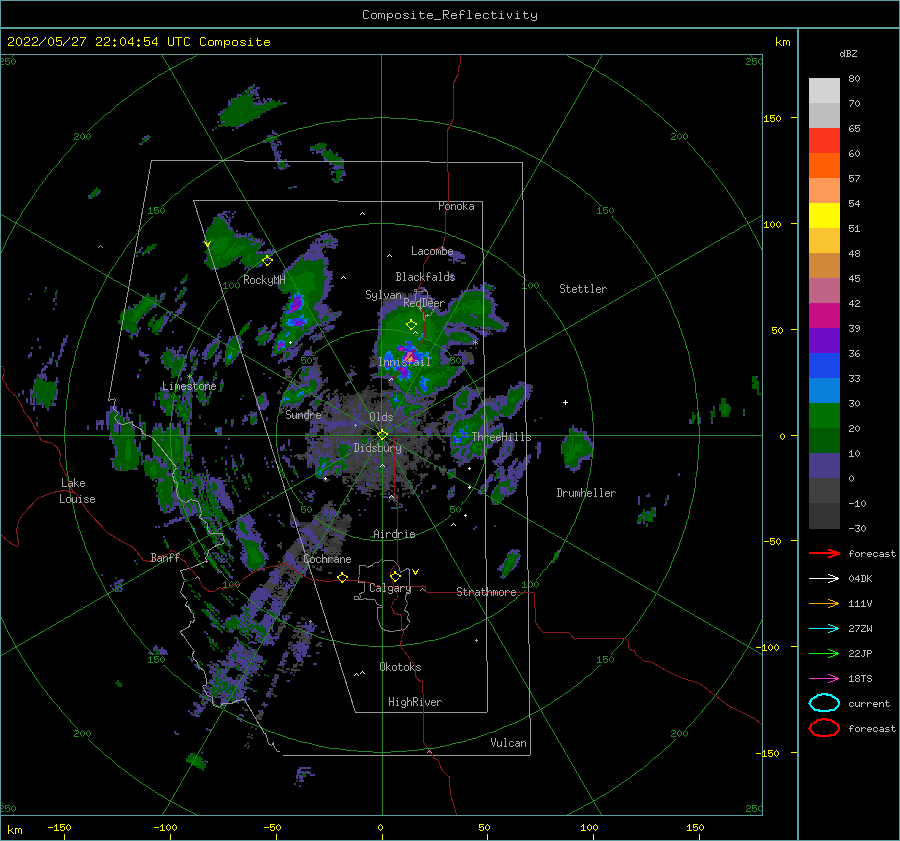Click the Cochrane label
The height and width of the screenshot is (841, 900).
tap(327, 559)
